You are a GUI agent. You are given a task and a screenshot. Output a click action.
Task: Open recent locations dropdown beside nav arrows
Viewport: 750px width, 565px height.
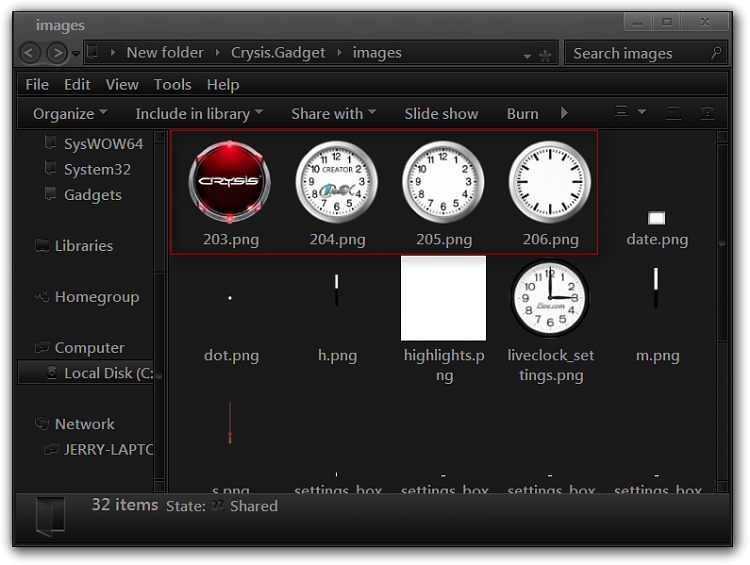[x=76, y=53]
